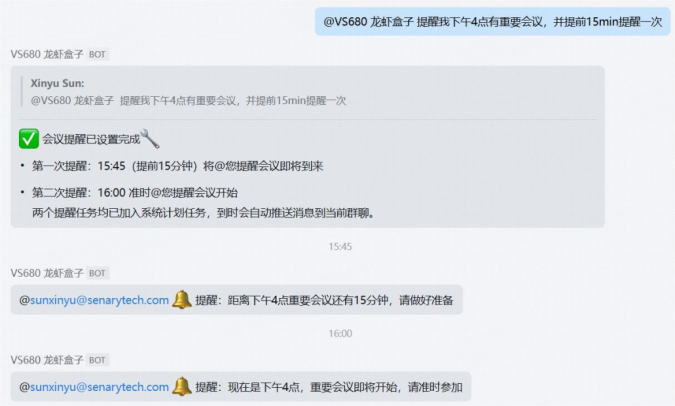Image resolution: width=675 pixels, height=406 pixels.
Task: Click the 16:00 timestamp divider
Action: pos(340,333)
